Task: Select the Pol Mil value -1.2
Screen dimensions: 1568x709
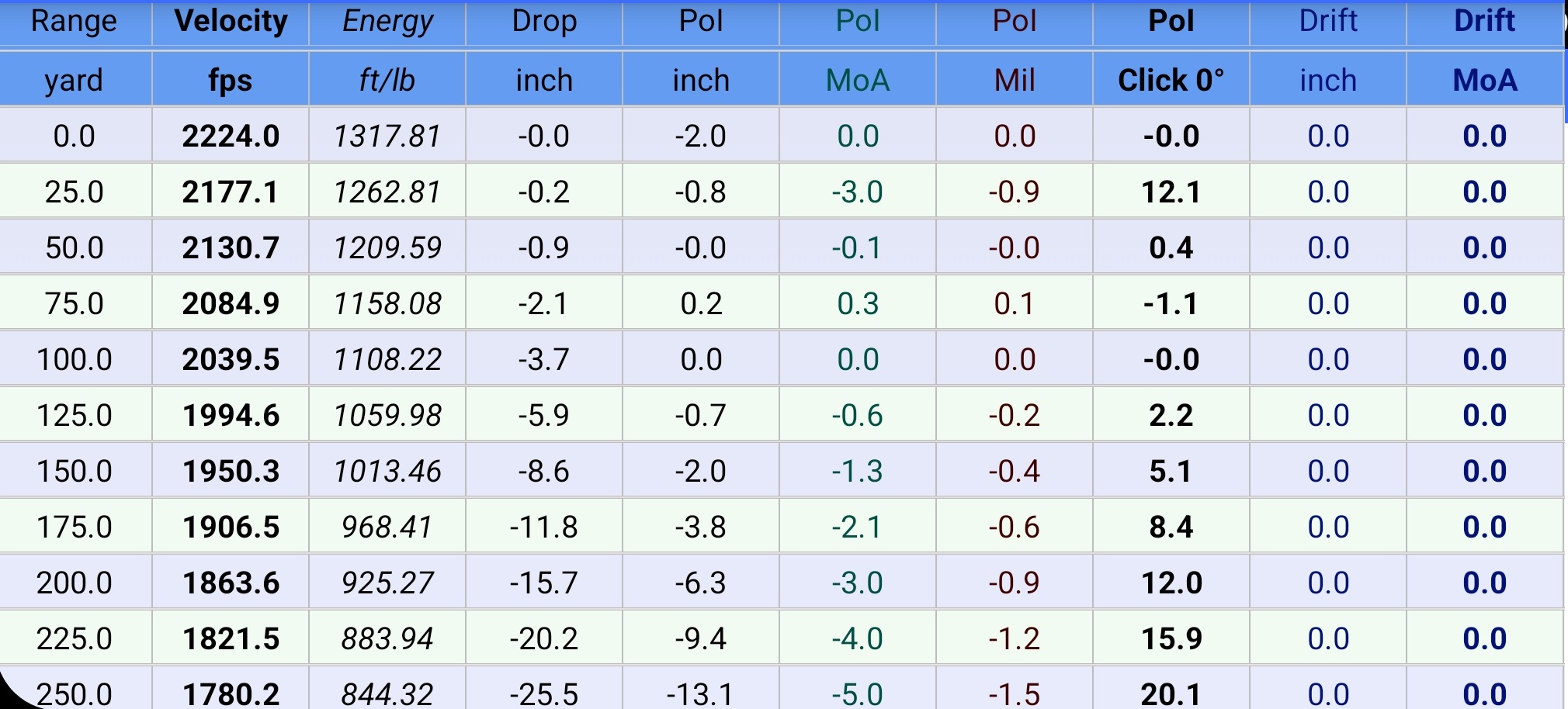Action: (1015, 639)
